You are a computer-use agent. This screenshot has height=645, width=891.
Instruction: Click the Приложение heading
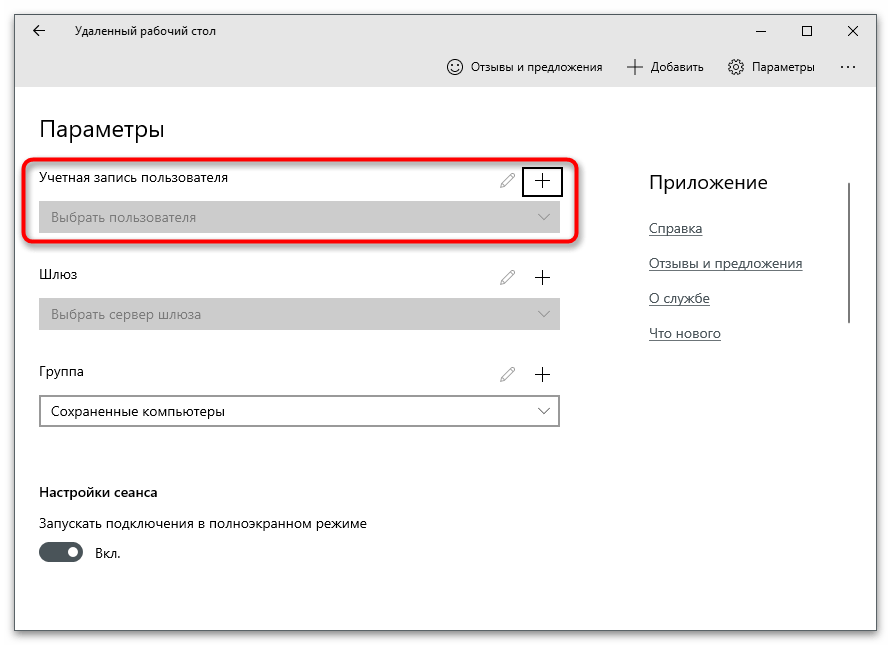[708, 182]
